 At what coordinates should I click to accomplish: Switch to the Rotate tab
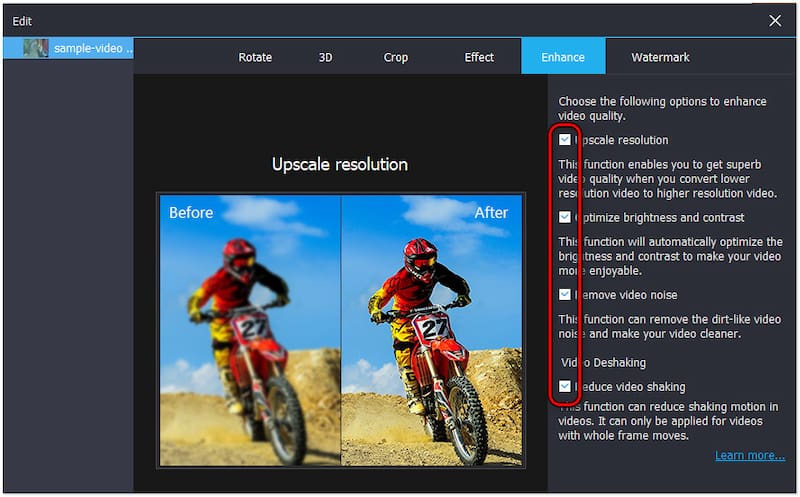point(255,57)
